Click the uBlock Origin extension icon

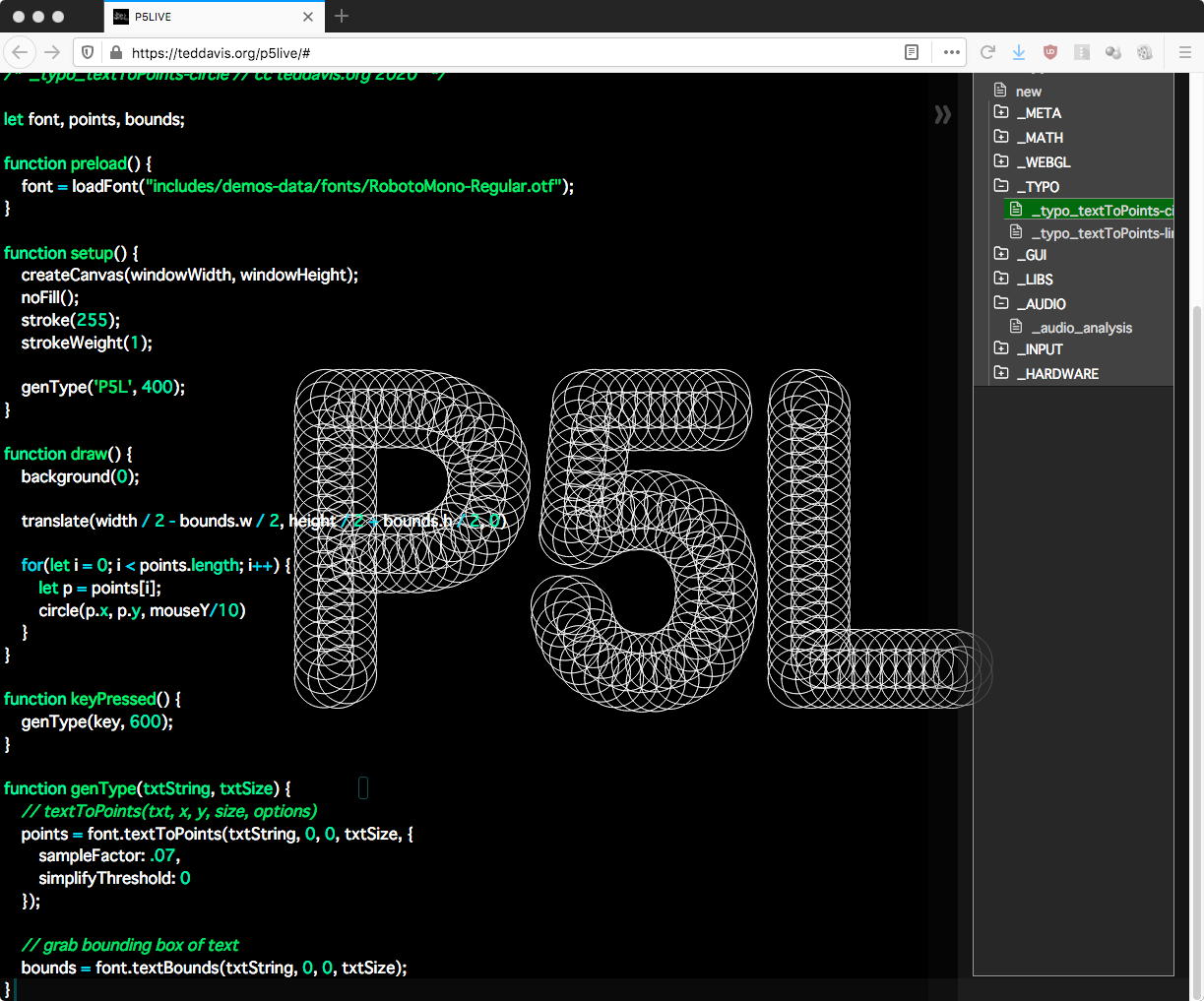click(x=1050, y=52)
